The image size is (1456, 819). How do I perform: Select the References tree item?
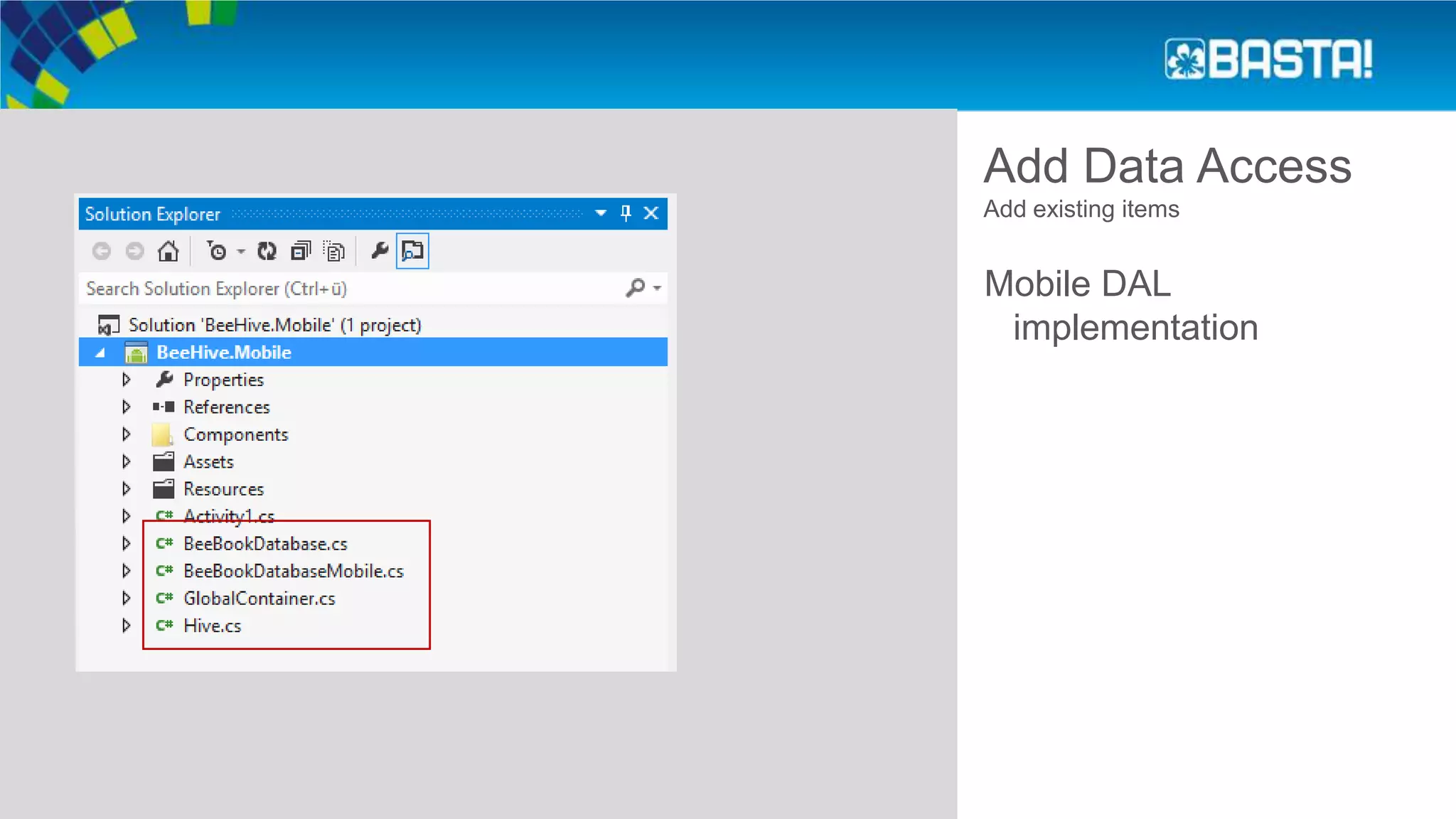pyautogui.click(x=227, y=407)
